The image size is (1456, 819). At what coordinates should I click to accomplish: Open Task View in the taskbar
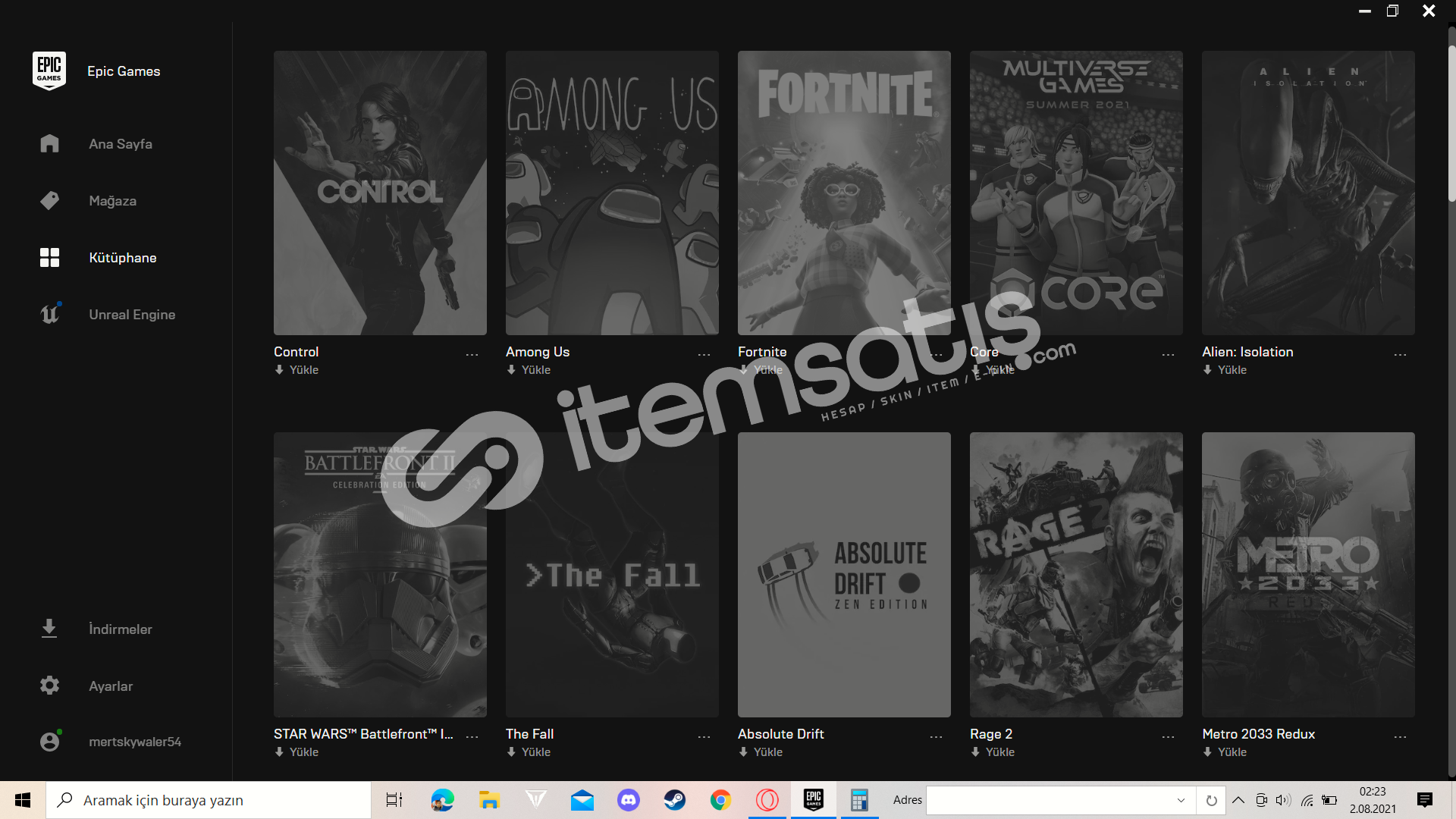[394, 800]
